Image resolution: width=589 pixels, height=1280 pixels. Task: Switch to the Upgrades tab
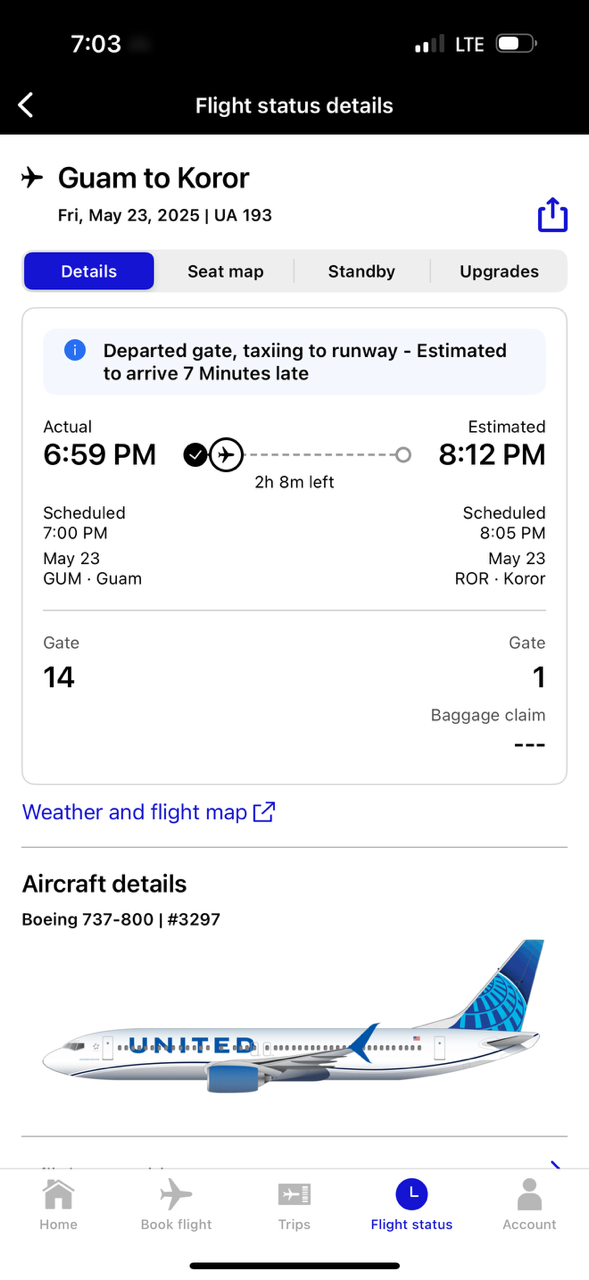(499, 271)
